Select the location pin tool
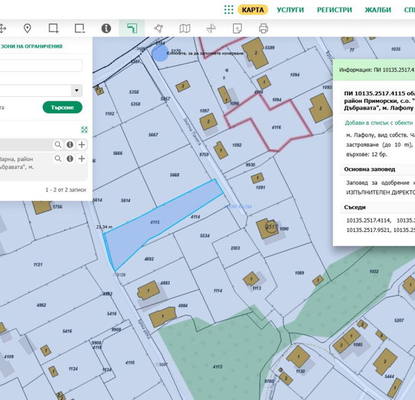The width and height of the screenshot is (415, 400). tap(27, 28)
